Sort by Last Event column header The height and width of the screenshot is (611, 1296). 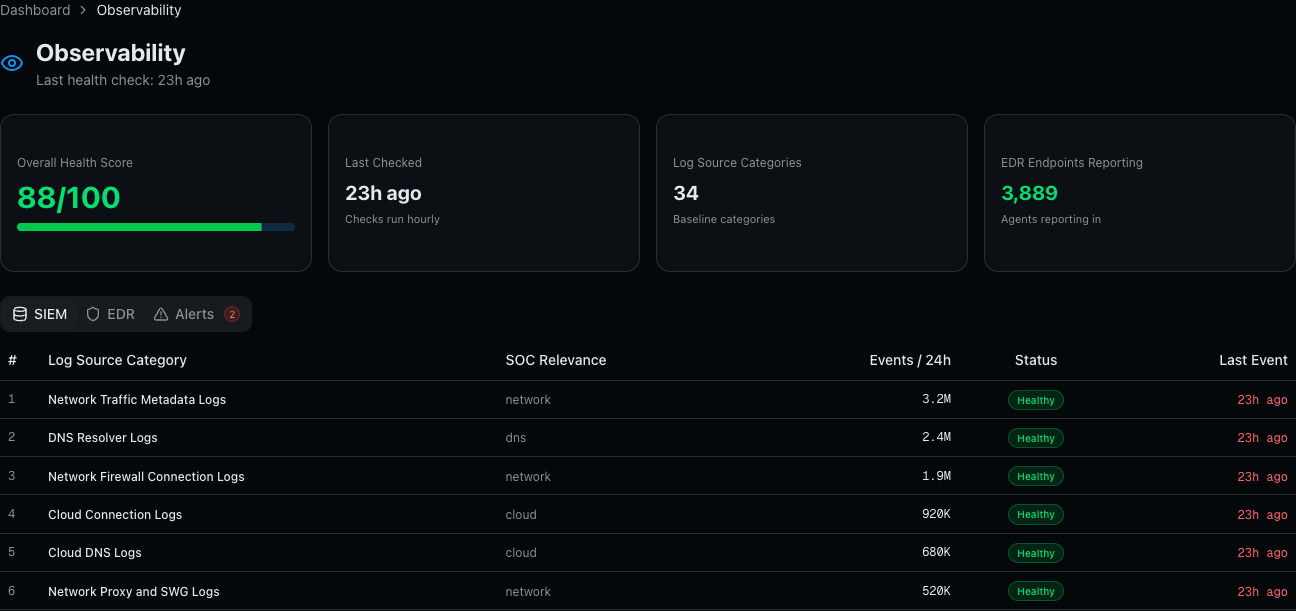tap(1253, 360)
